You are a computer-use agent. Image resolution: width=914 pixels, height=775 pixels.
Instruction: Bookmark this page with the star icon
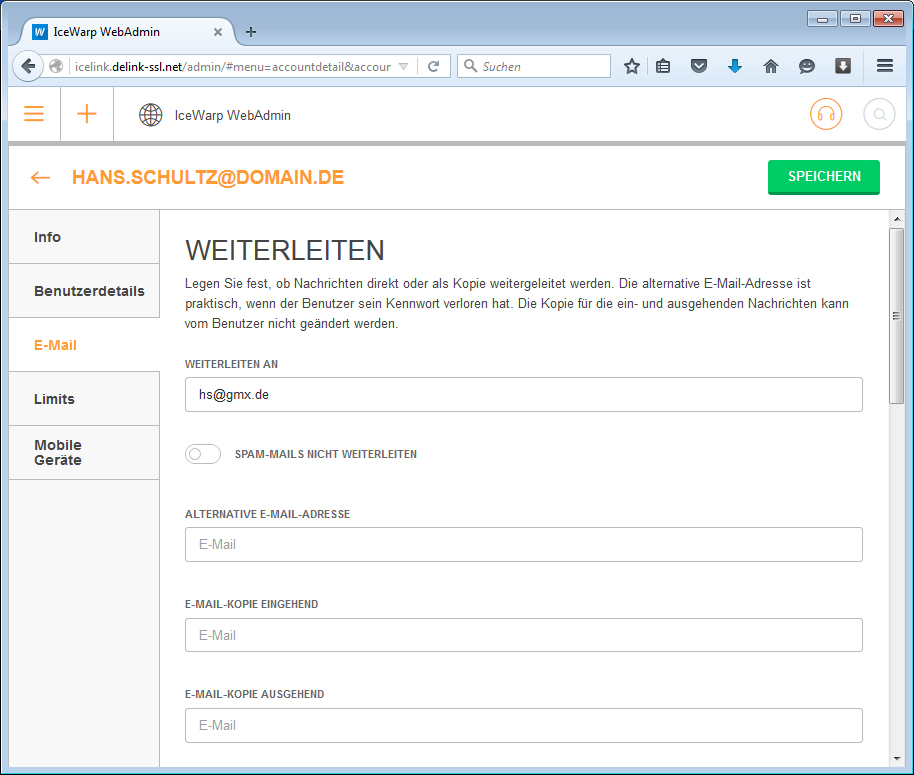tap(632, 66)
